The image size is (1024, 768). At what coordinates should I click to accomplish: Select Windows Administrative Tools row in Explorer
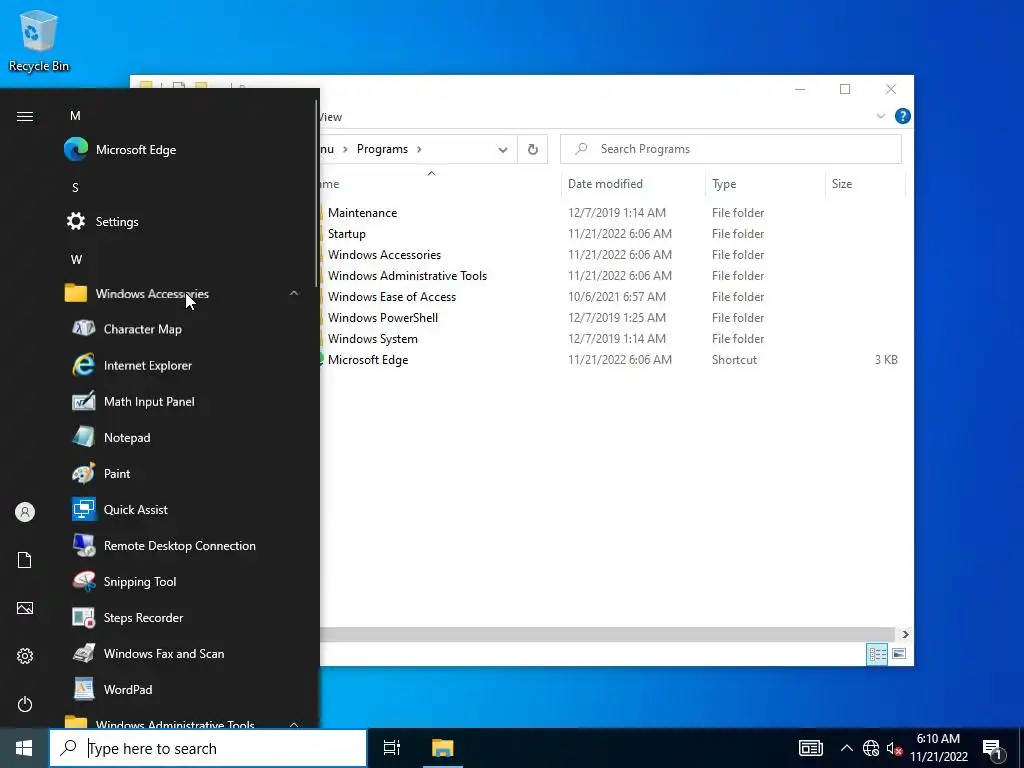click(408, 276)
